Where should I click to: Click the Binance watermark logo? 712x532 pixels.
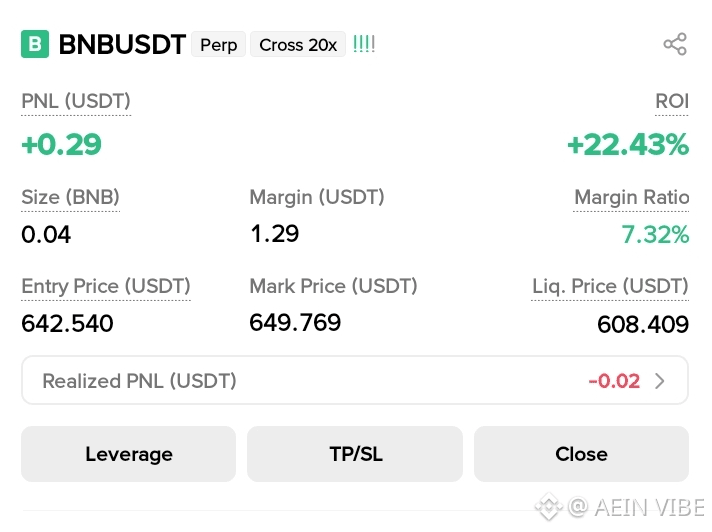tap(549, 506)
